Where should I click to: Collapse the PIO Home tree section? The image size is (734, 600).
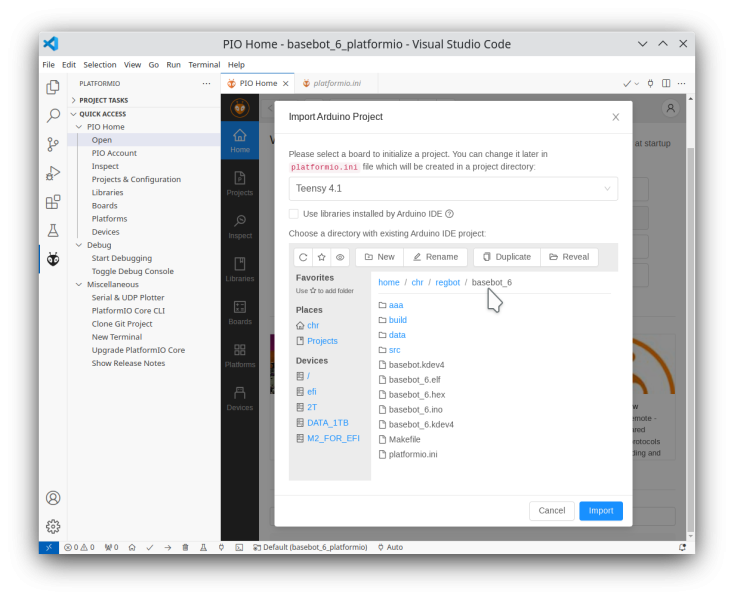pyautogui.click(x=79, y=127)
